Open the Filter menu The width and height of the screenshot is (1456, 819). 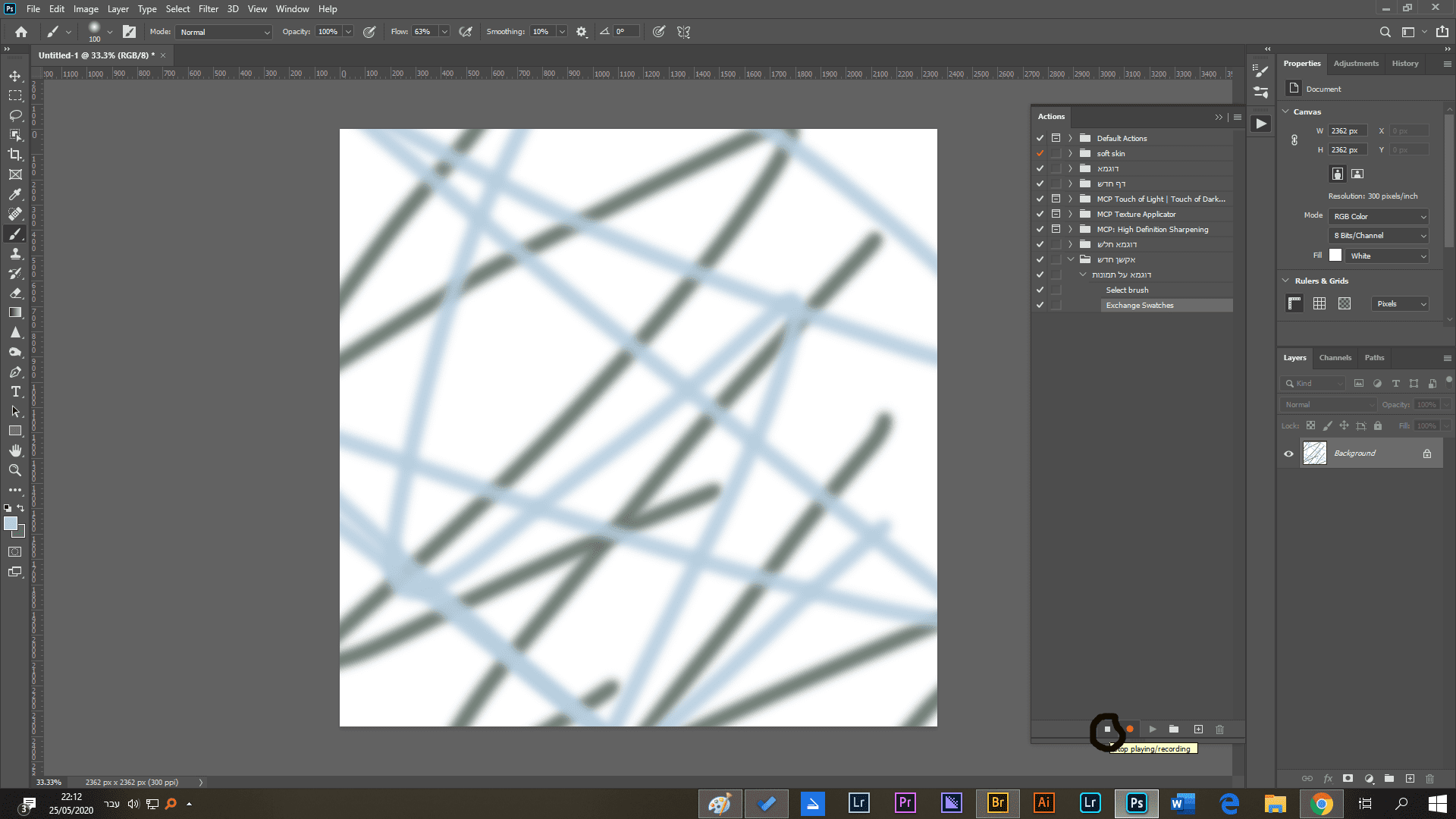click(x=208, y=9)
